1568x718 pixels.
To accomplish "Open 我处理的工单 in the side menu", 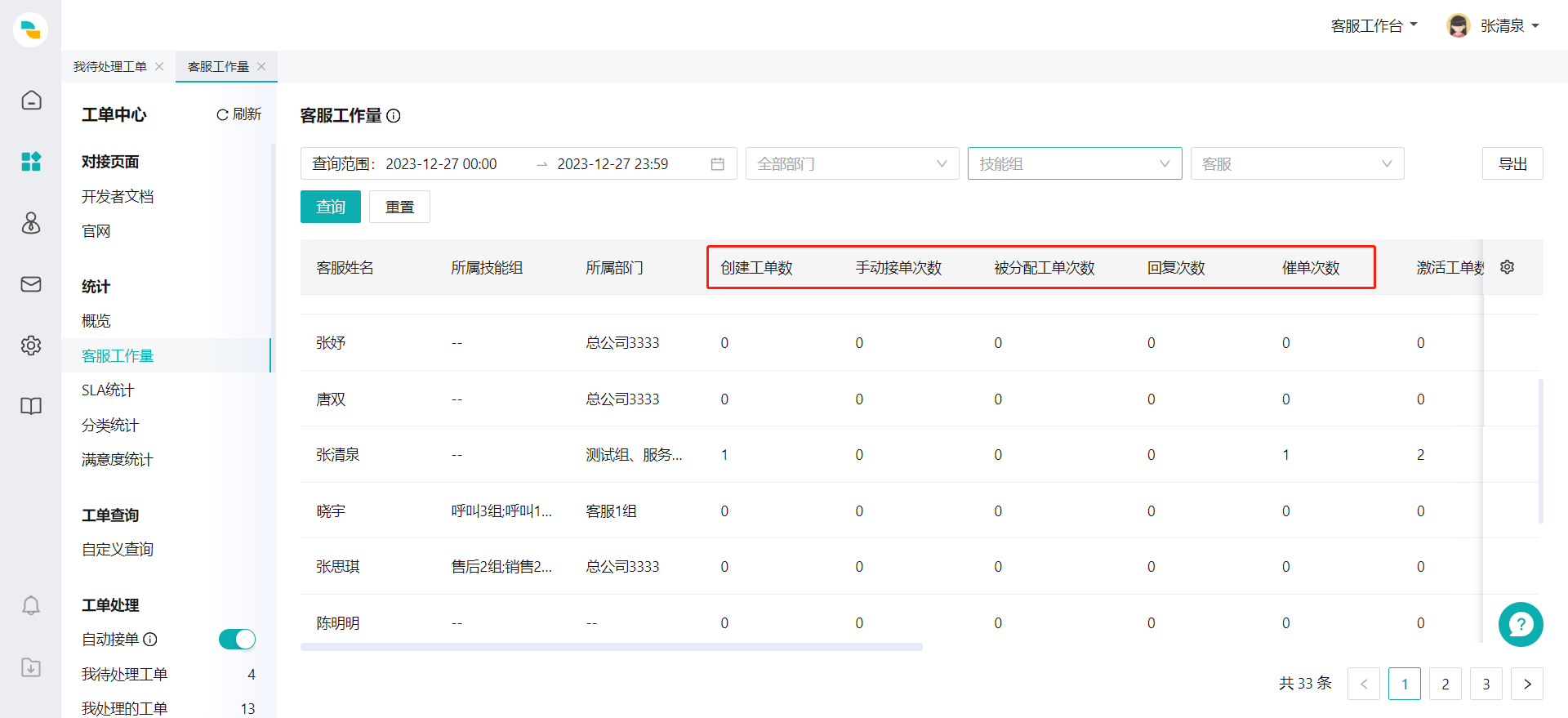I will click(124, 709).
